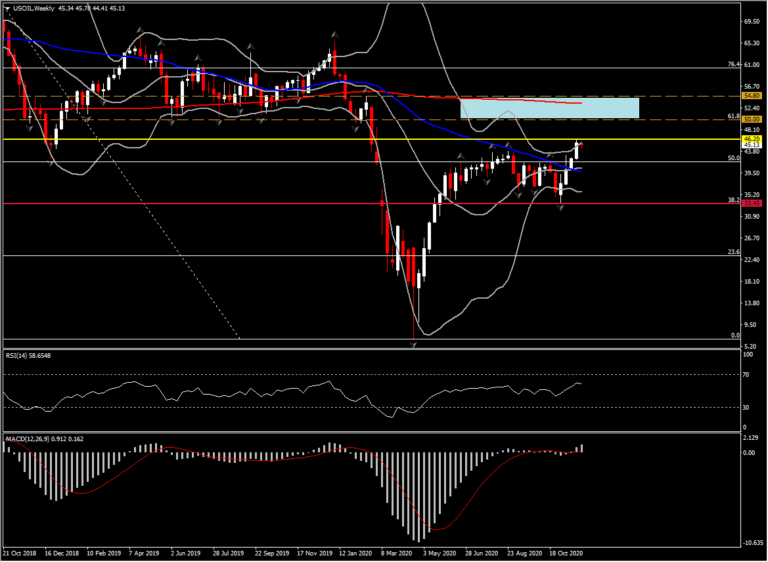The width and height of the screenshot is (768, 562).
Task: Click the 30.90 price axis value
Action: click(751, 216)
